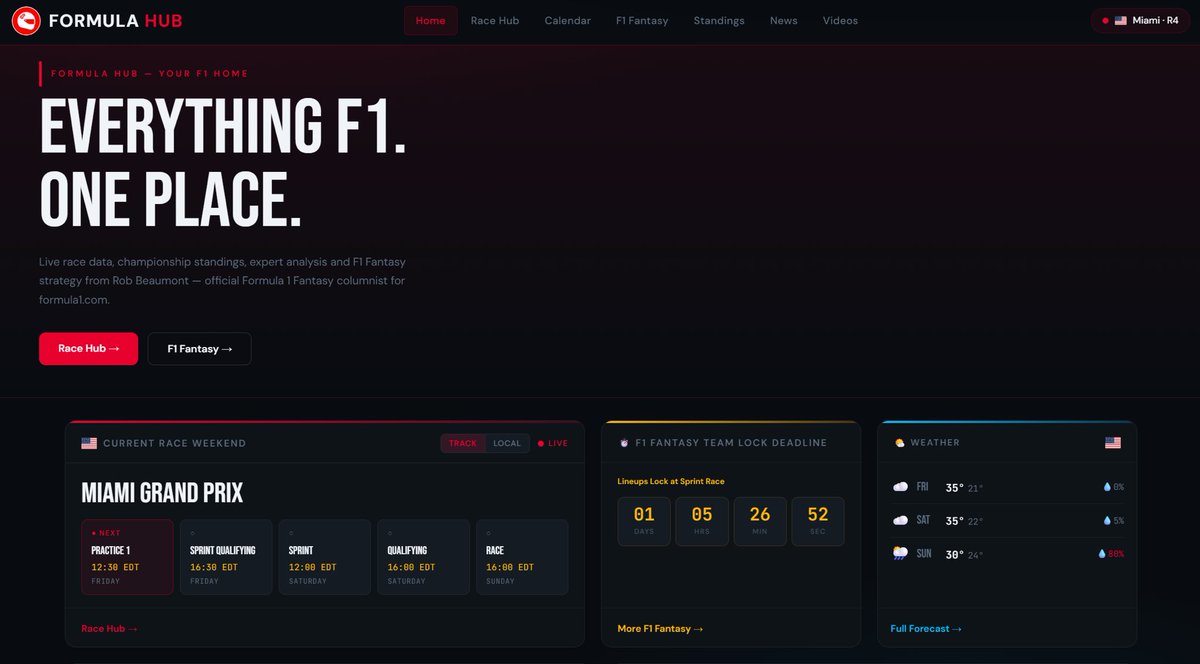Click Sunday's raindrop precipitation icon

[1102, 553]
